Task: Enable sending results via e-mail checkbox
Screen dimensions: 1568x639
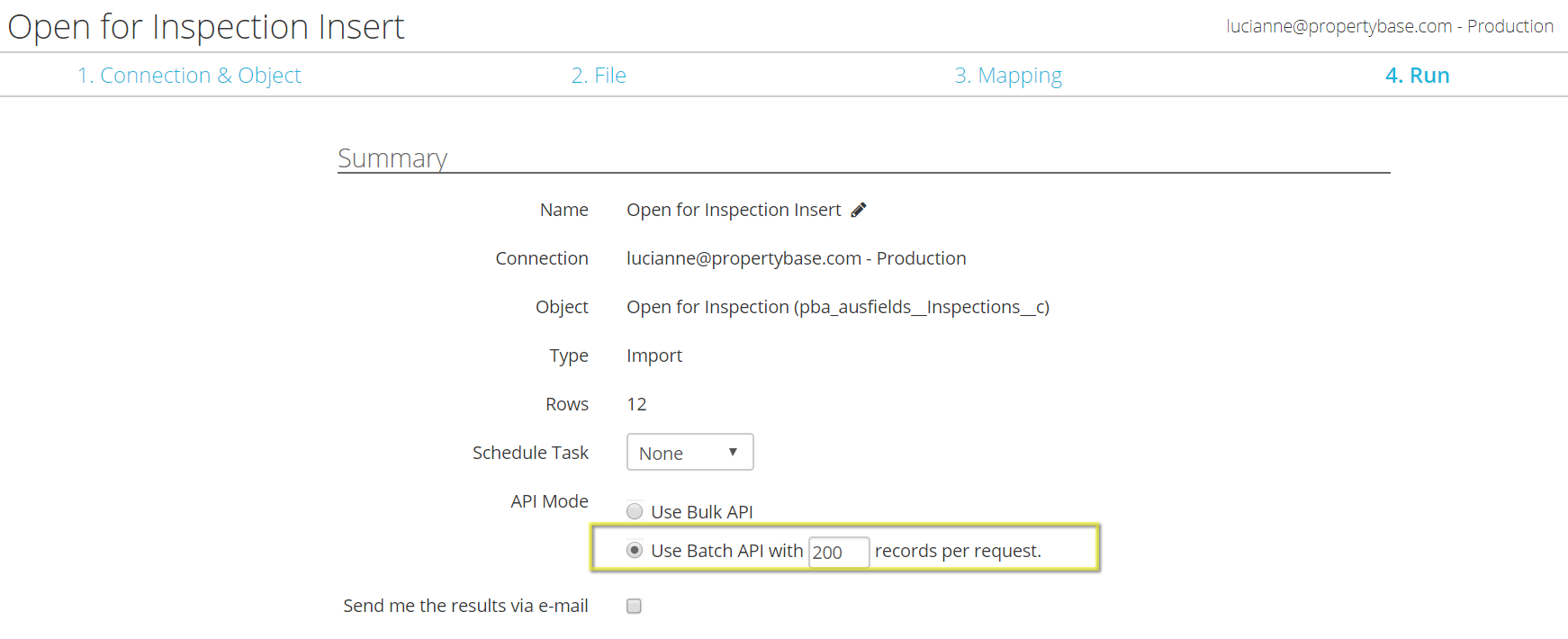Action: [634, 606]
